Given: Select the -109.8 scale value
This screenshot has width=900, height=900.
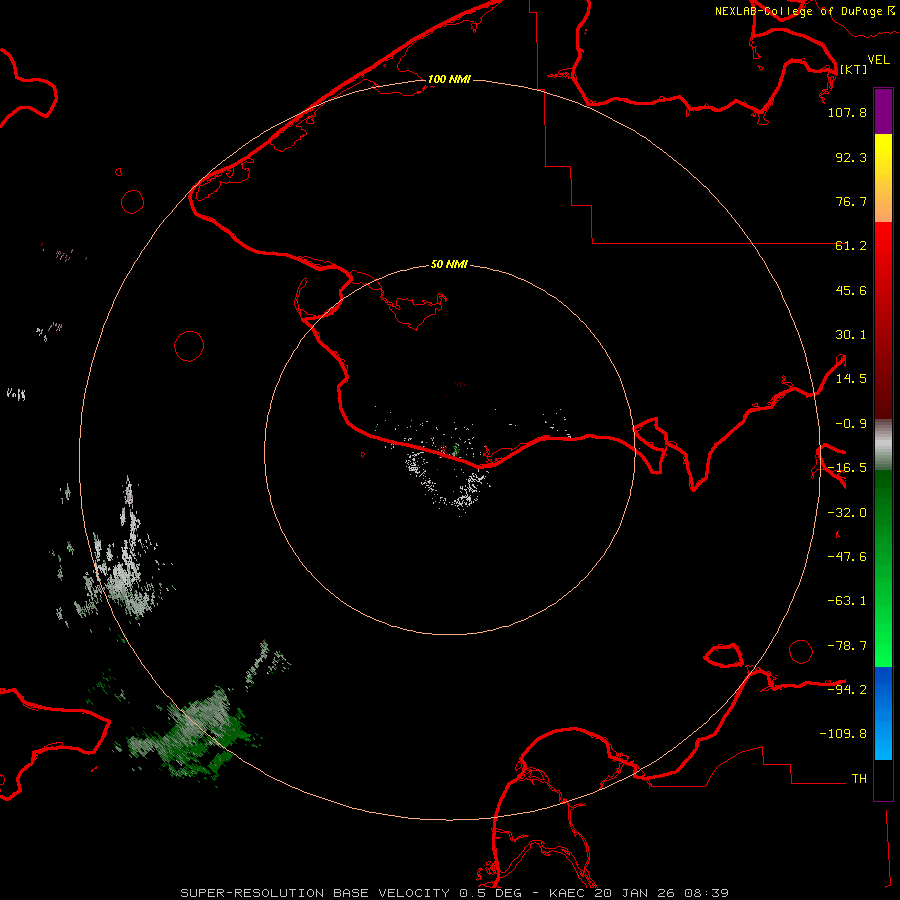Looking at the screenshot, I should pos(843,734).
